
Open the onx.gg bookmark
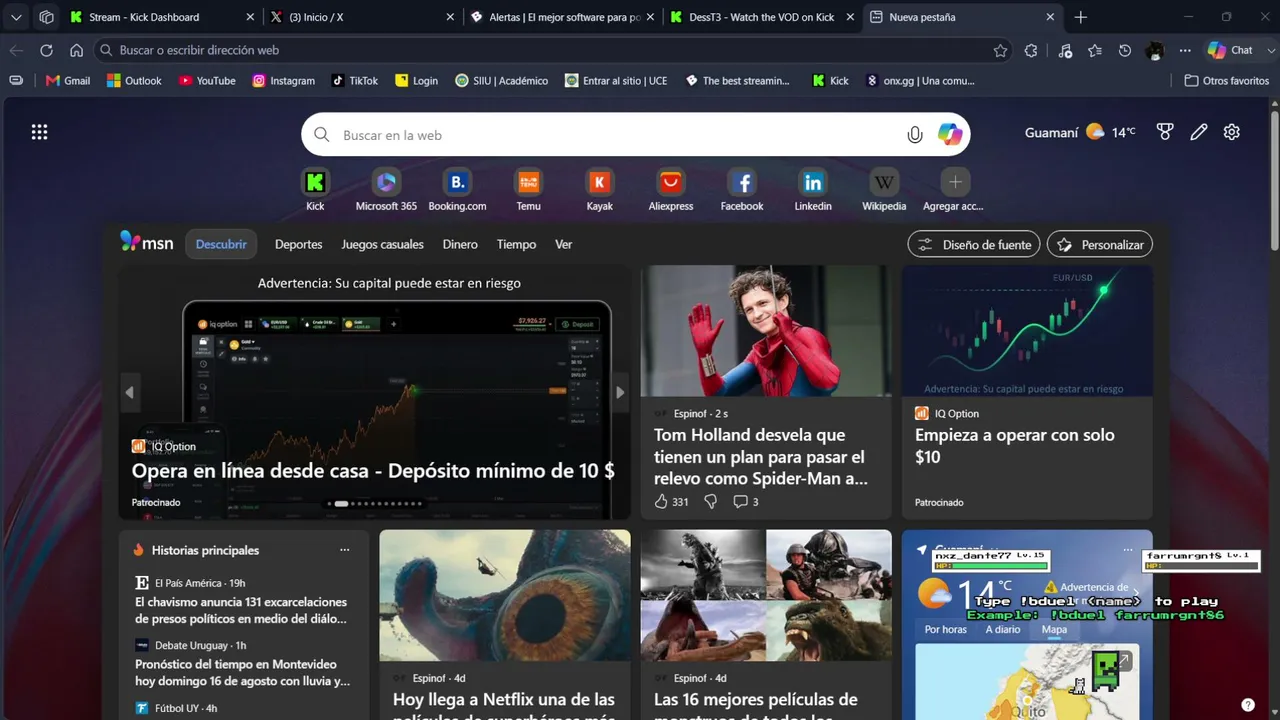(x=920, y=81)
